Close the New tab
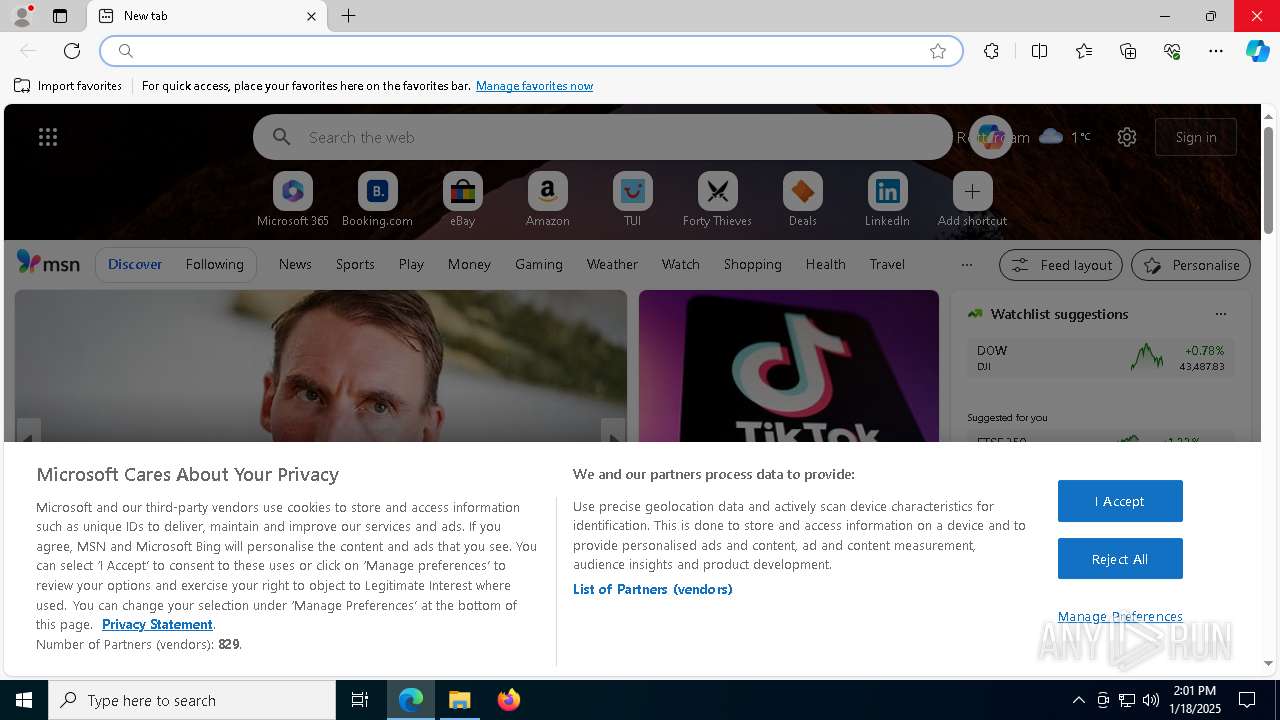The image size is (1280, 720). [x=311, y=16]
